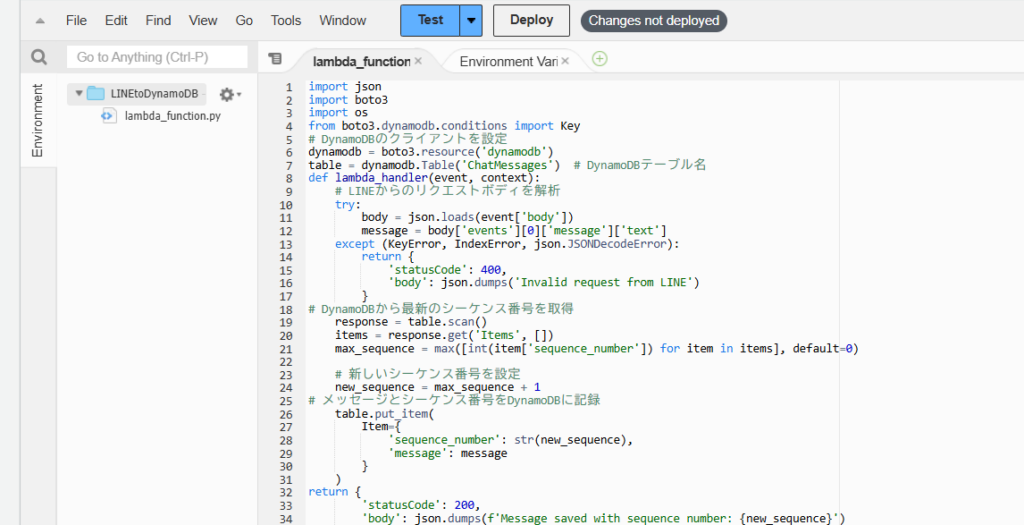Image resolution: width=1024 pixels, height=525 pixels.
Task: Focus the Go to Anything search field
Action: click(157, 57)
